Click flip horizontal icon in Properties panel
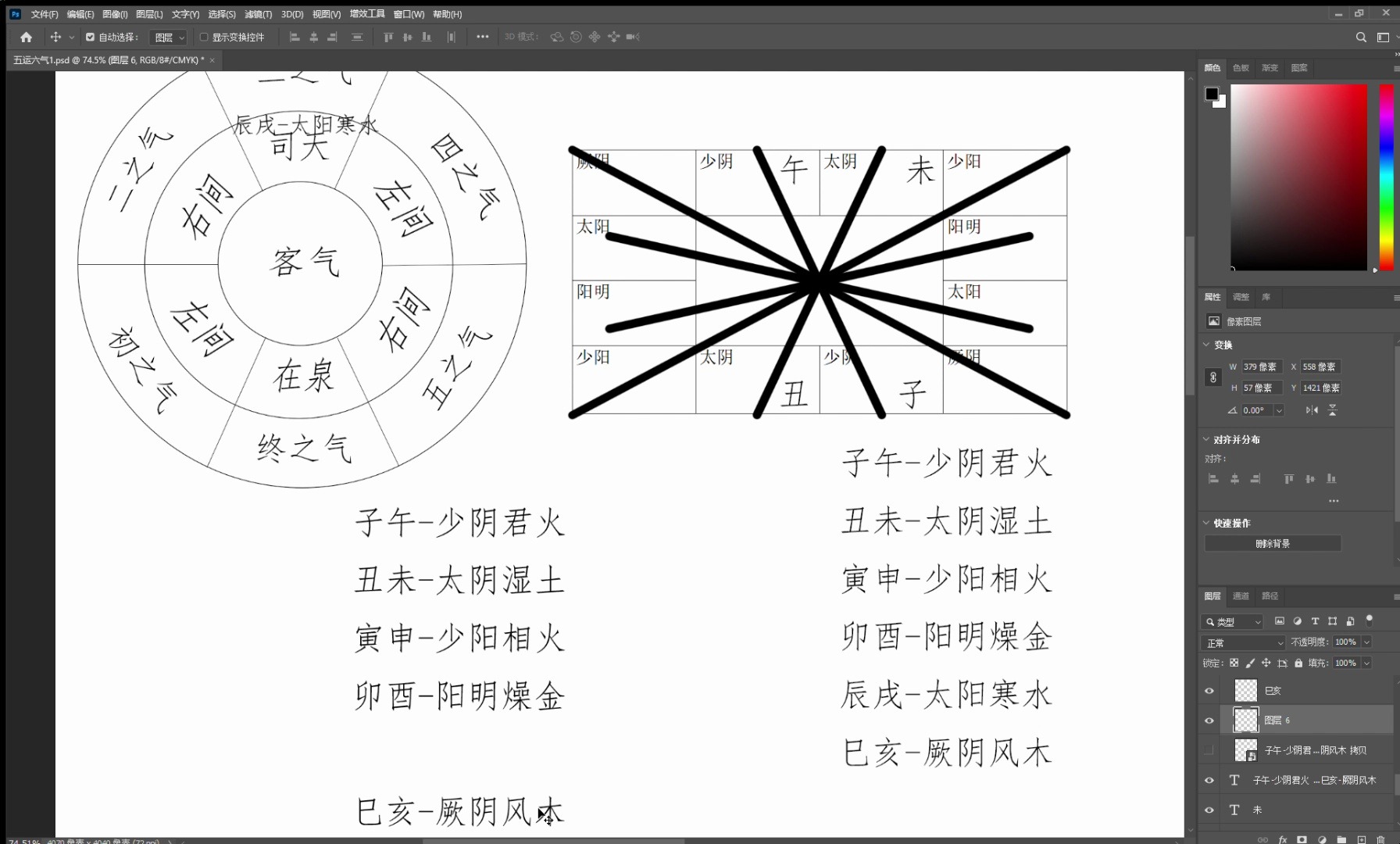This screenshot has height=844, width=1400. 1312,410
